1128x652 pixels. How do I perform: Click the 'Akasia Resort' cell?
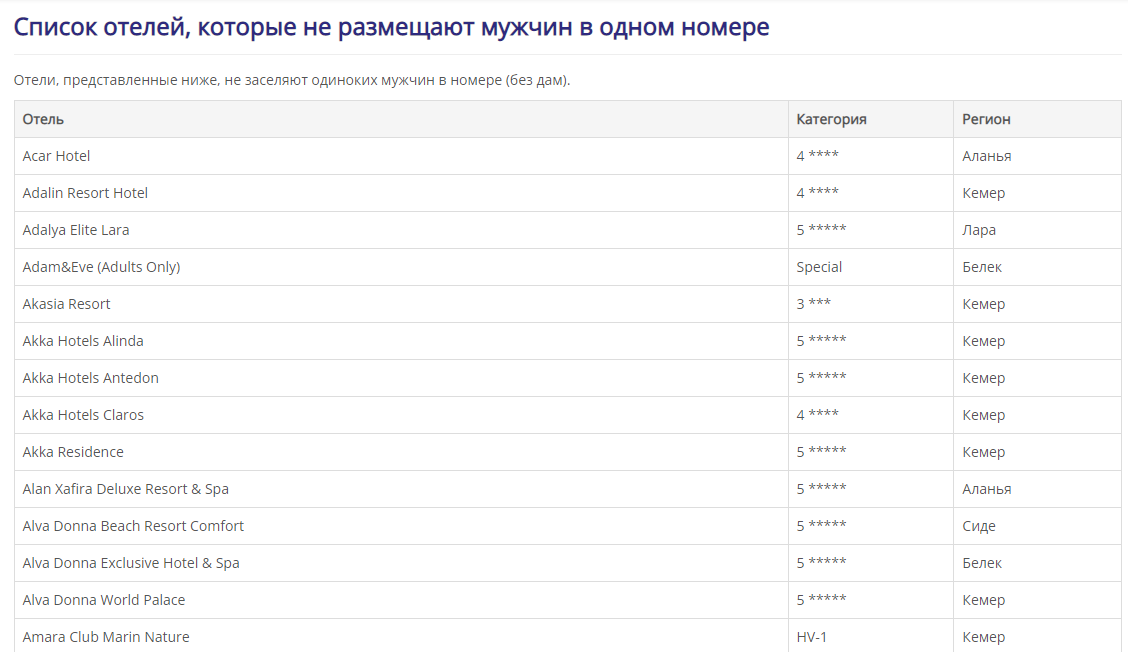(401, 304)
